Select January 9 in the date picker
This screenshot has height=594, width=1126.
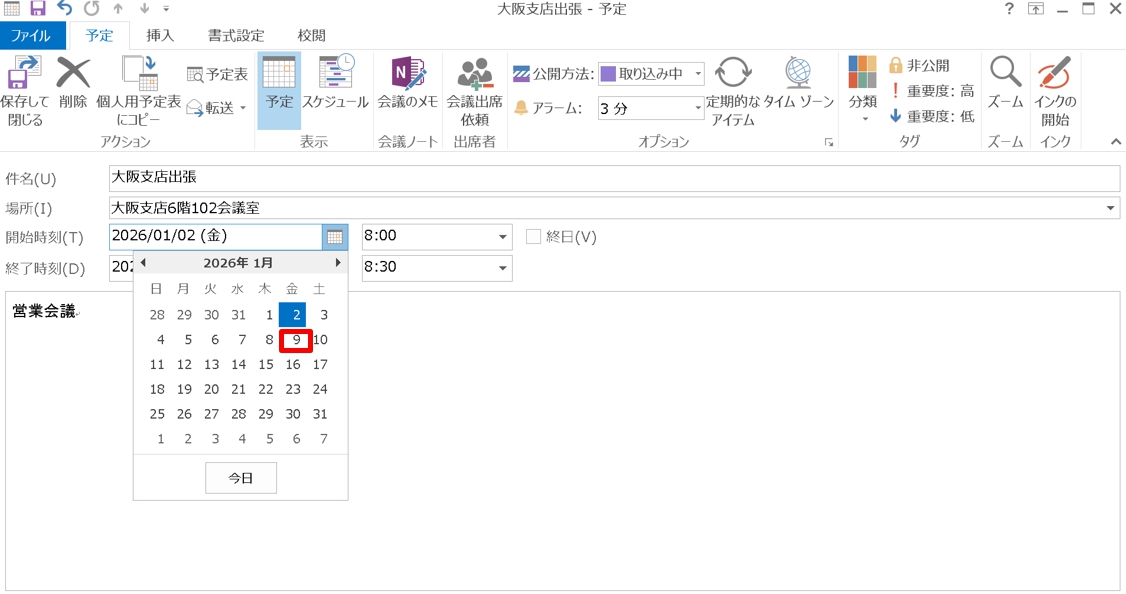[296, 340]
